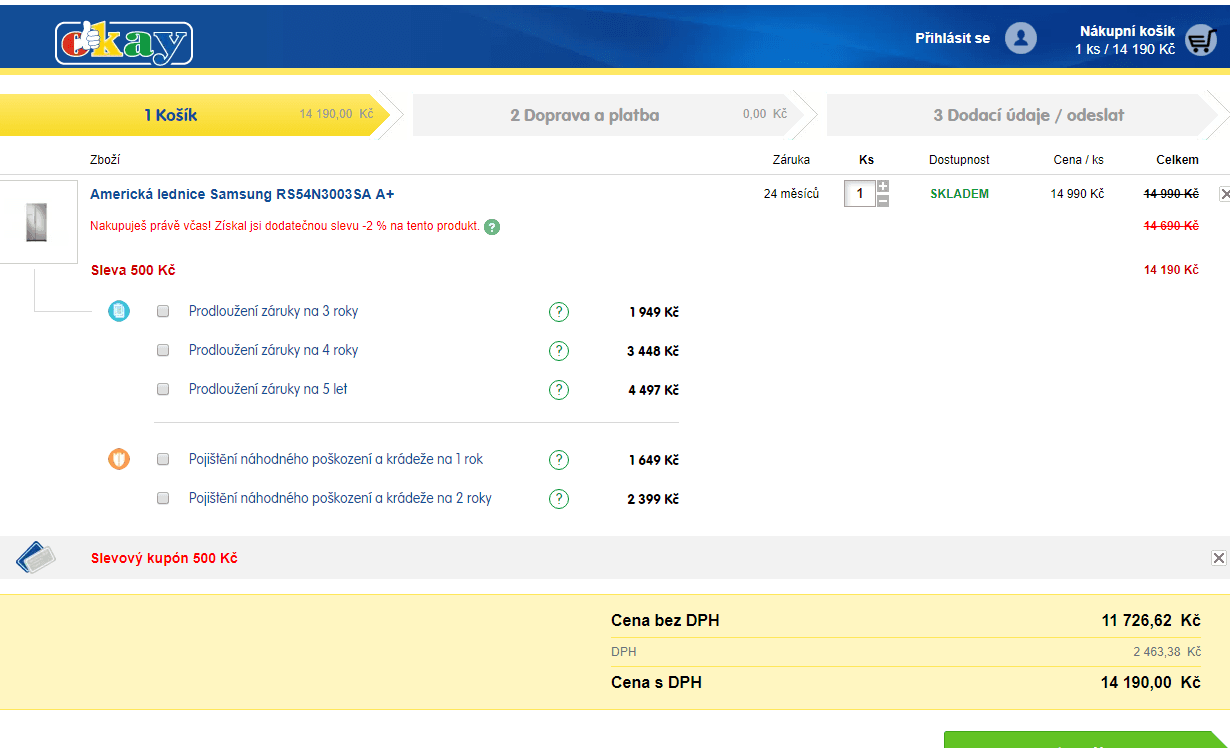
Task: Click the green continue button at bottom
Action: [1085, 740]
